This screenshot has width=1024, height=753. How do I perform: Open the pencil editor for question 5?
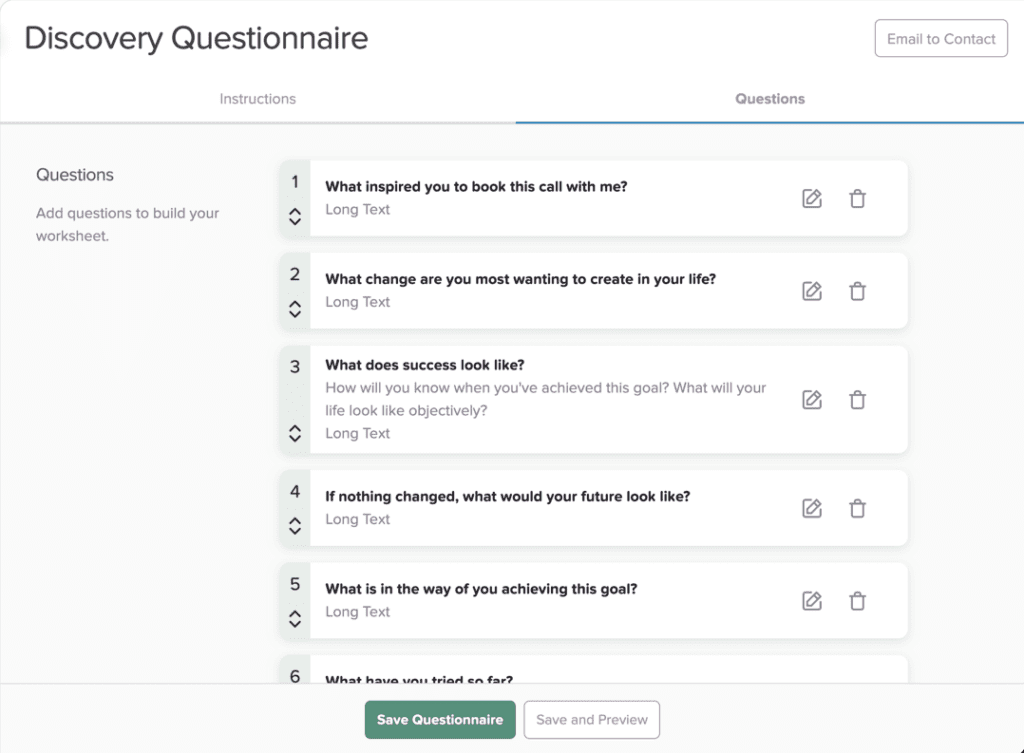tap(811, 600)
